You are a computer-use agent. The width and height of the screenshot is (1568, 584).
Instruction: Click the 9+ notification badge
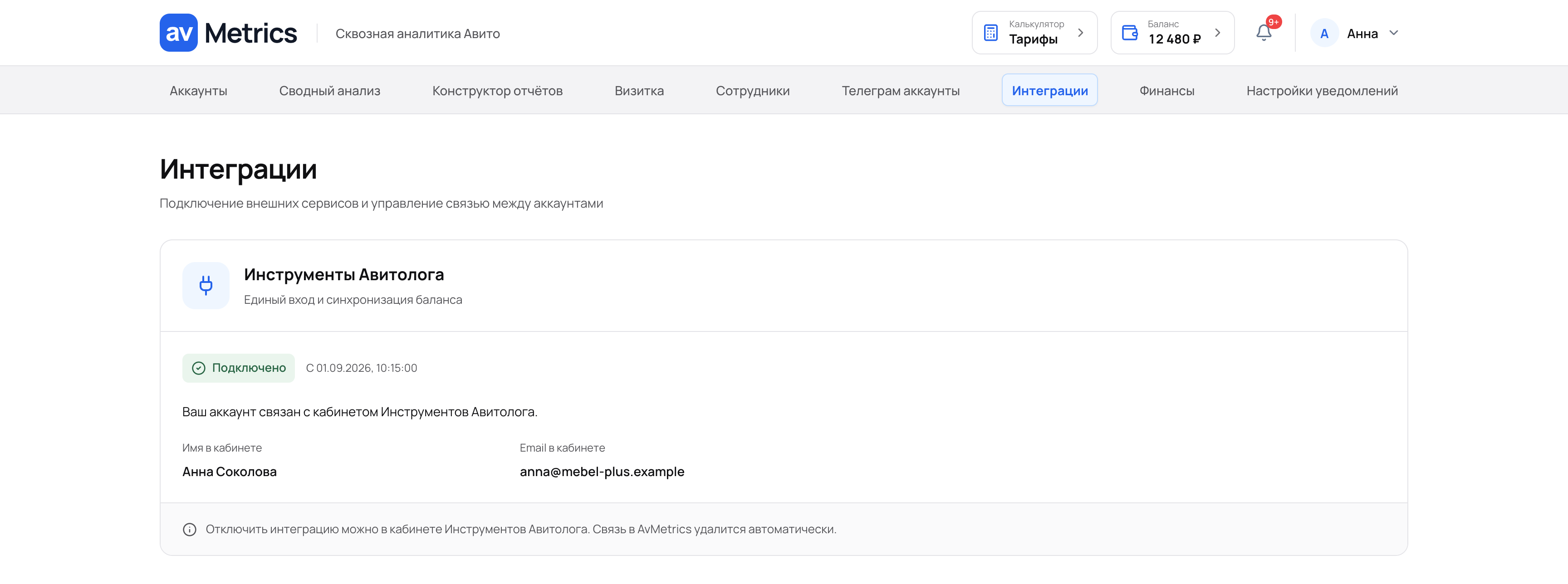click(x=1274, y=22)
